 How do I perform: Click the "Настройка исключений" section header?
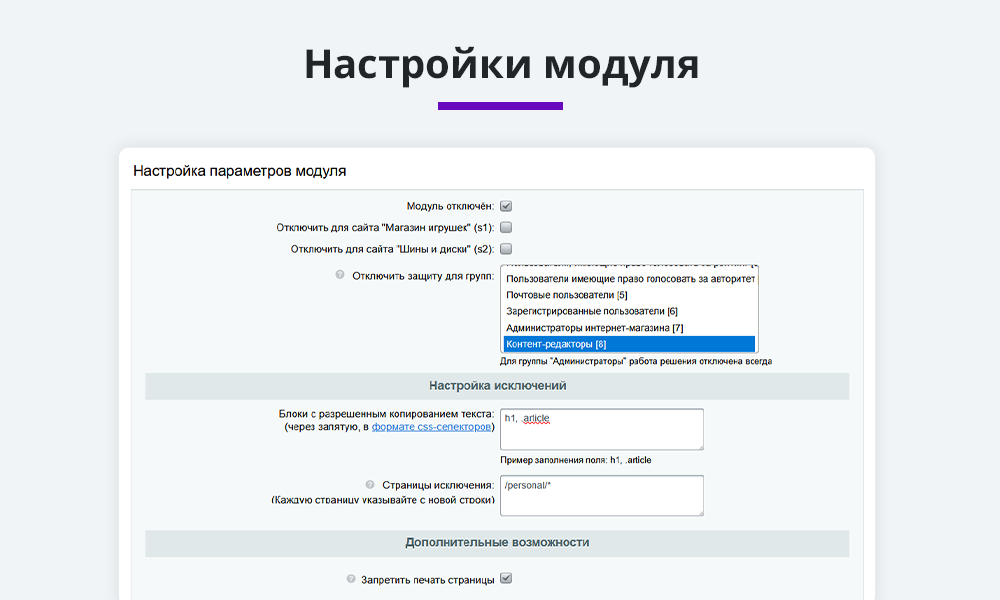(x=497, y=386)
